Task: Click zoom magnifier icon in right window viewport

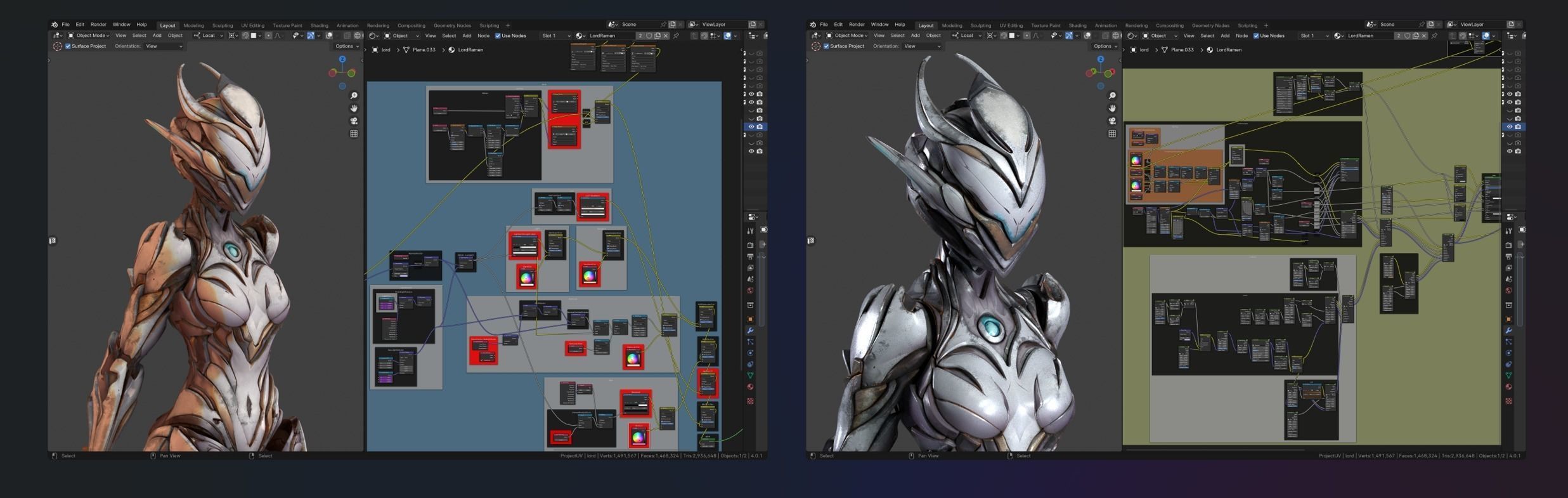Action: point(1112,96)
